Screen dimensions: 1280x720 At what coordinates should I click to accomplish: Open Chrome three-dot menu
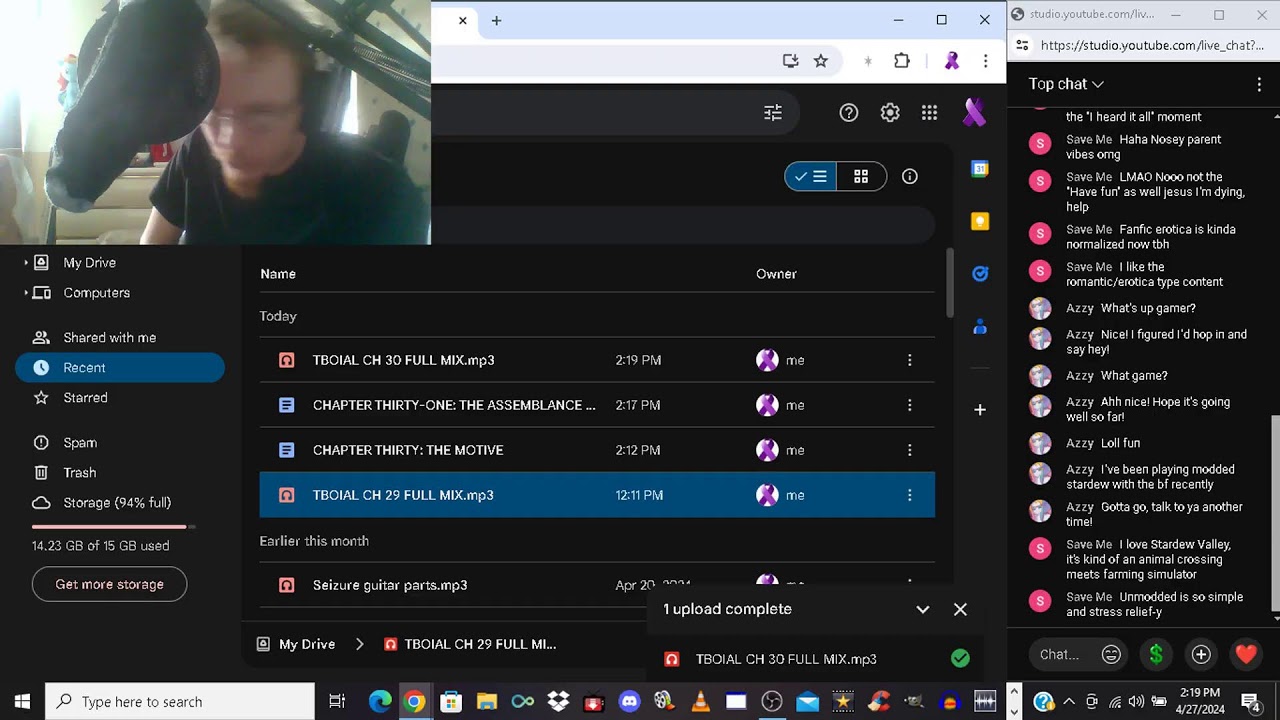click(986, 61)
